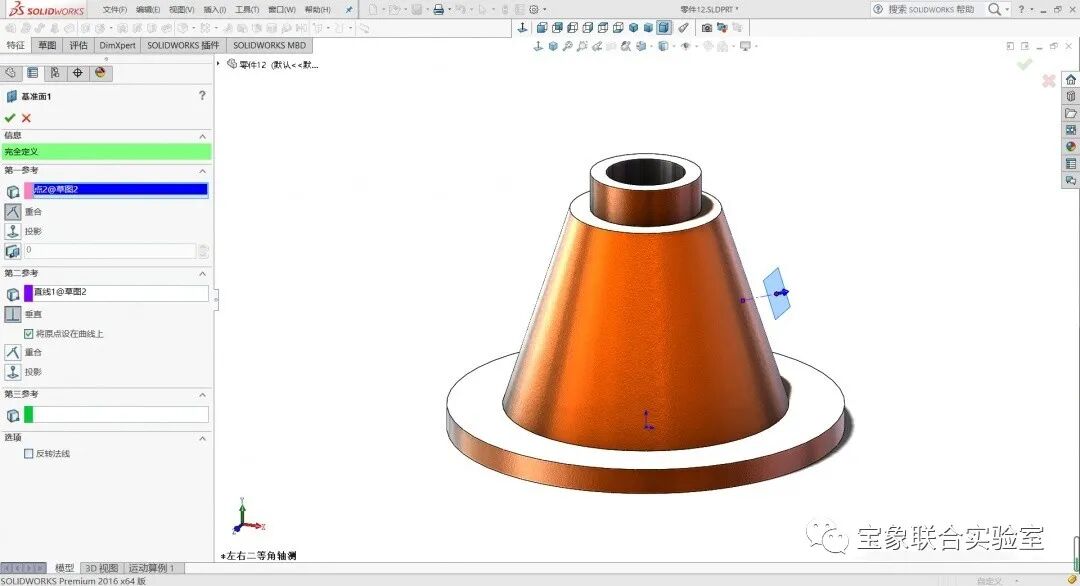Open the 文件(F) menu
1080x586 pixels.
tap(114, 10)
